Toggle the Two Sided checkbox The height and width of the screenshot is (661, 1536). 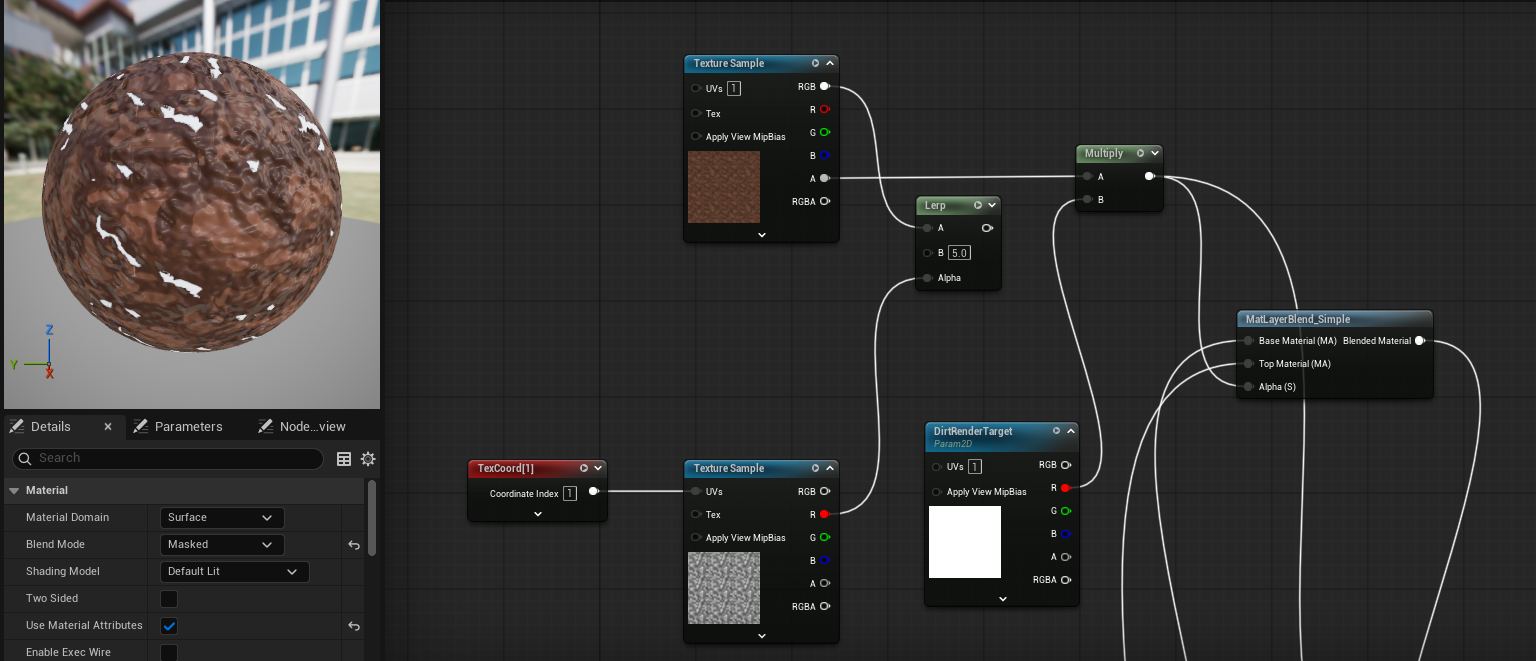[x=169, y=599]
